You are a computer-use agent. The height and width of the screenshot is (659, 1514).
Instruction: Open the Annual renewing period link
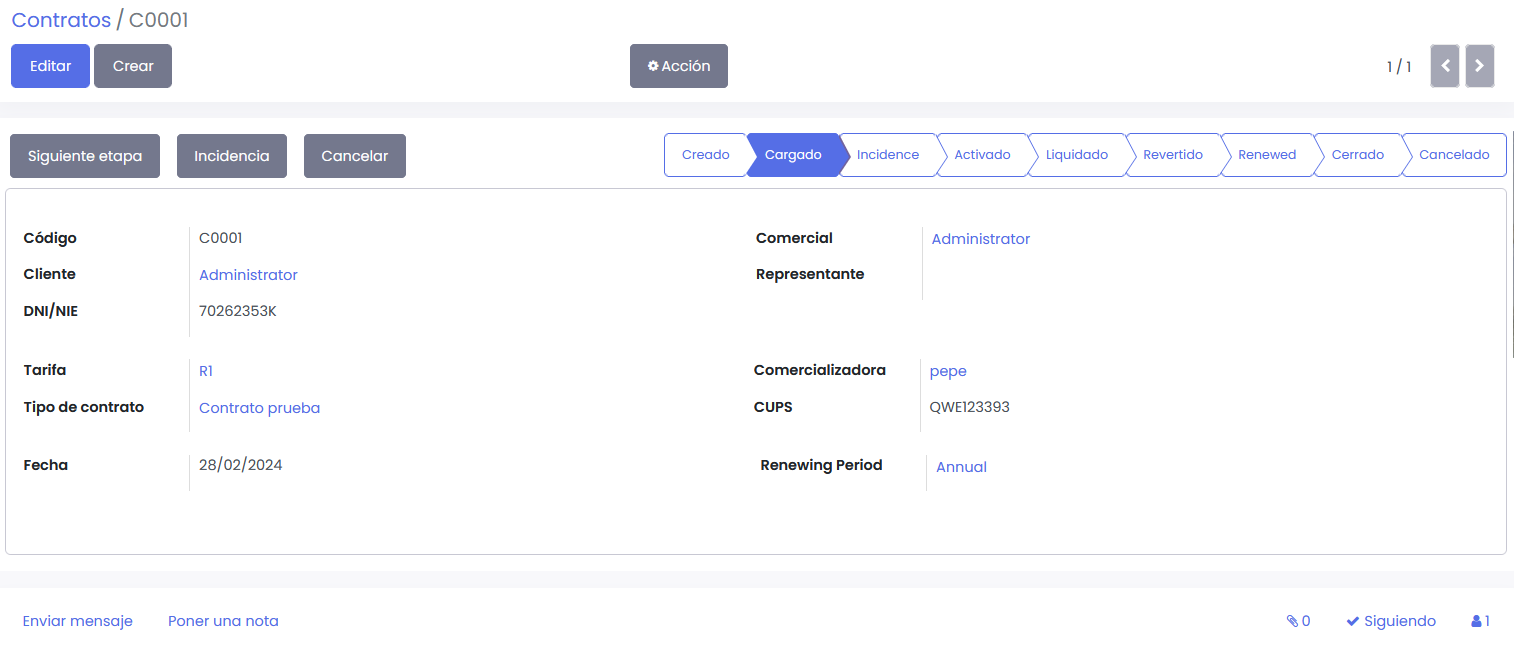click(x=961, y=467)
